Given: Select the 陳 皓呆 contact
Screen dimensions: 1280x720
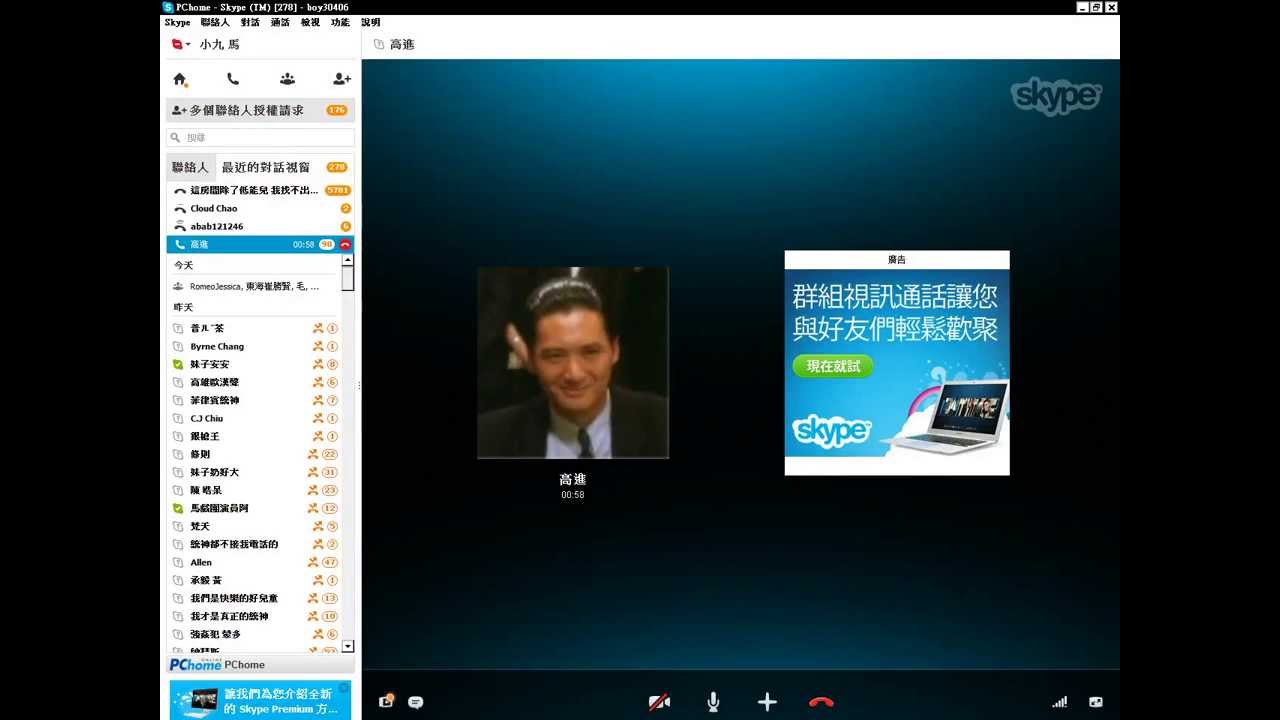Looking at the screenshot, I should (x=254, y=490).
